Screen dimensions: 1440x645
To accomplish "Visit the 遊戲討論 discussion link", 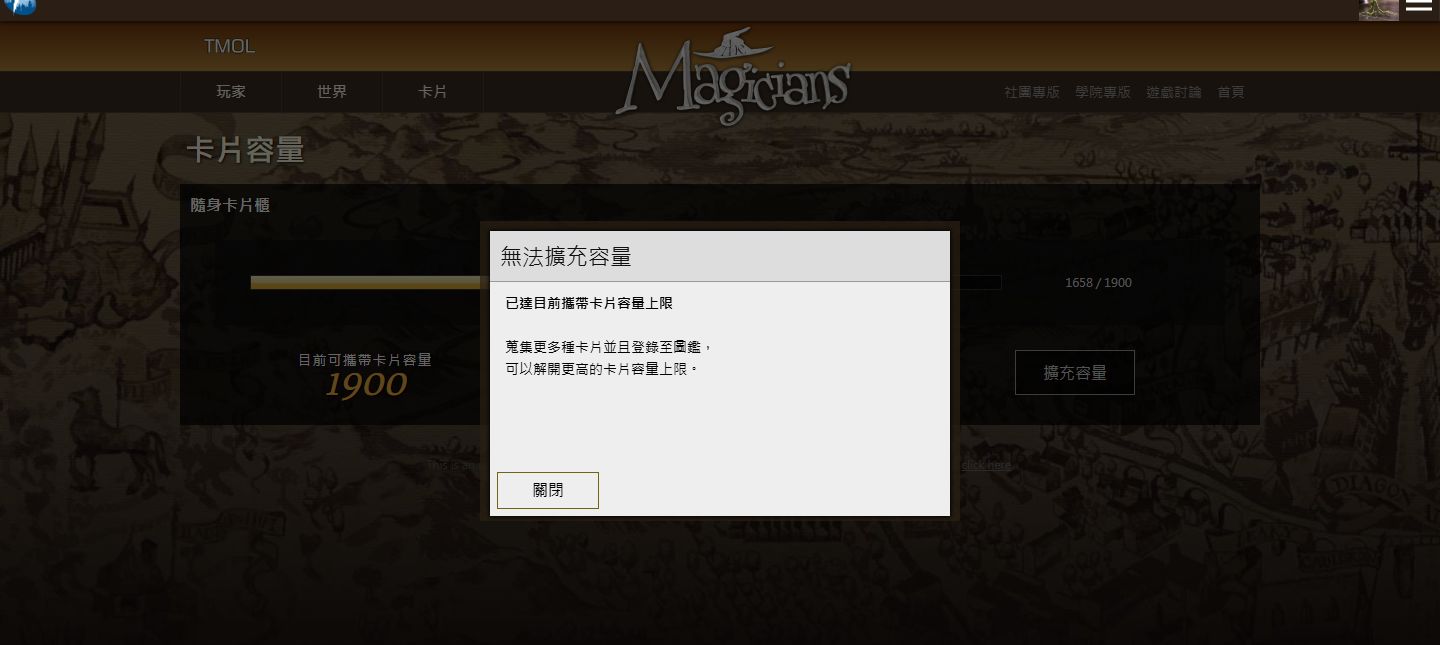I will (1174, 92).
